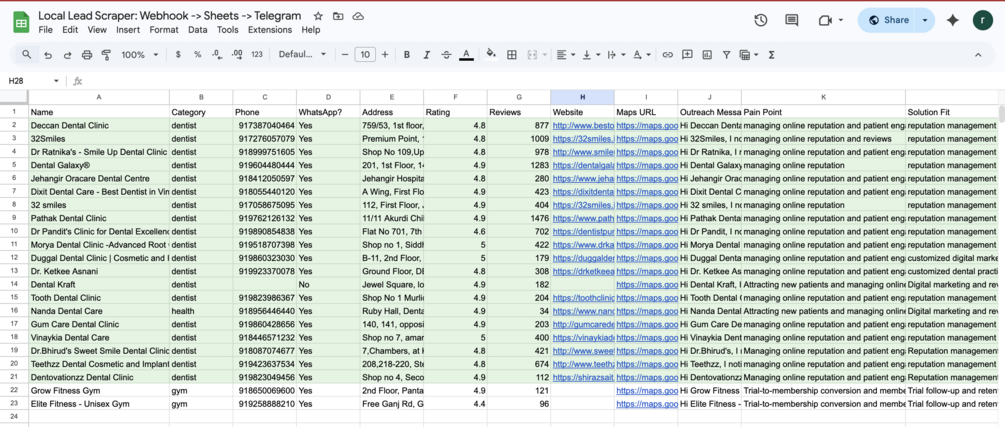Viewport: 1005px width, 427px height.
Task: Click the move to folder icon
Action: (338, 16)
